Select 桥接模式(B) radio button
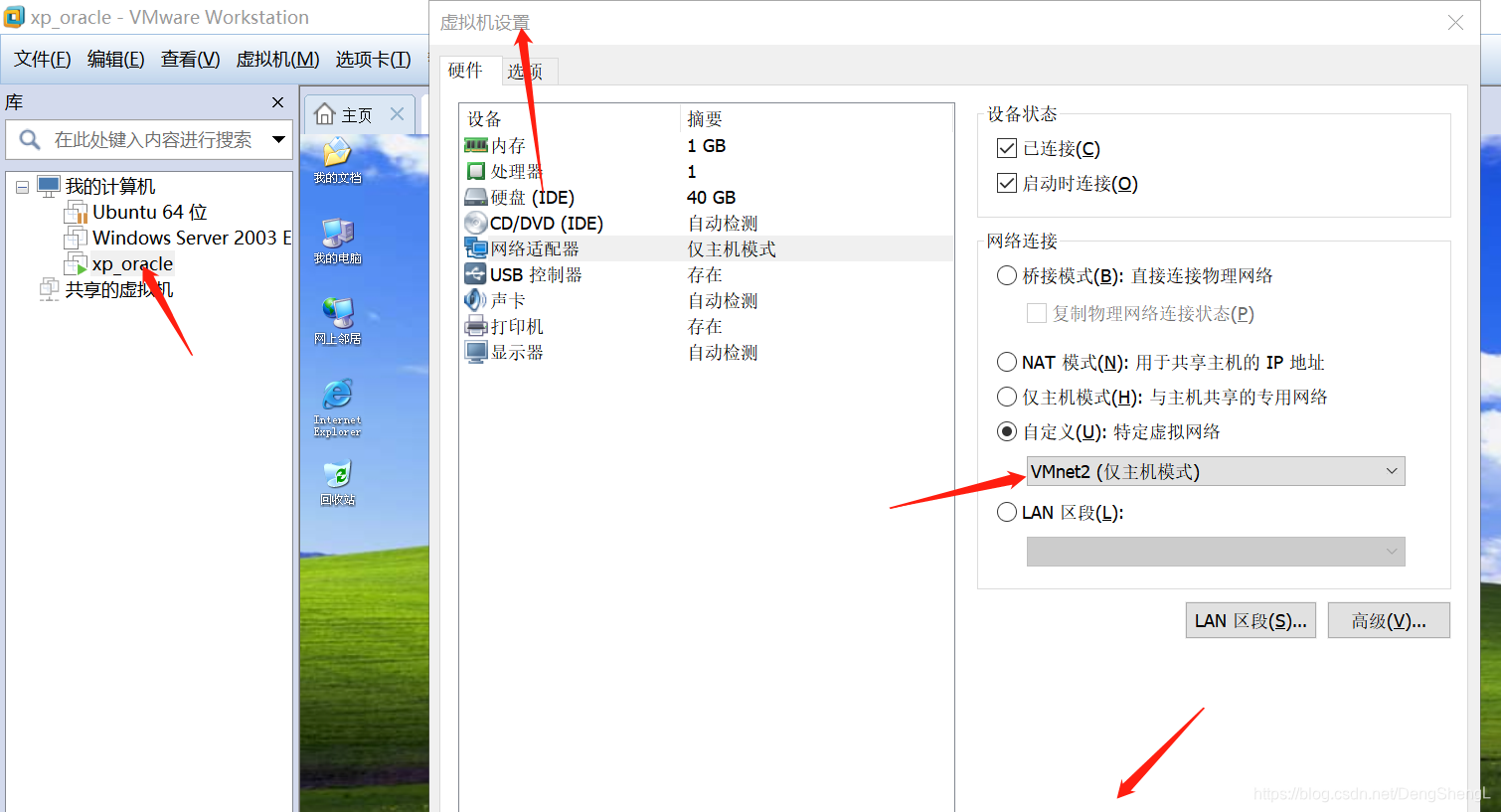The width and height of the screenshot is (1501, 812). tap(1007, 275)
